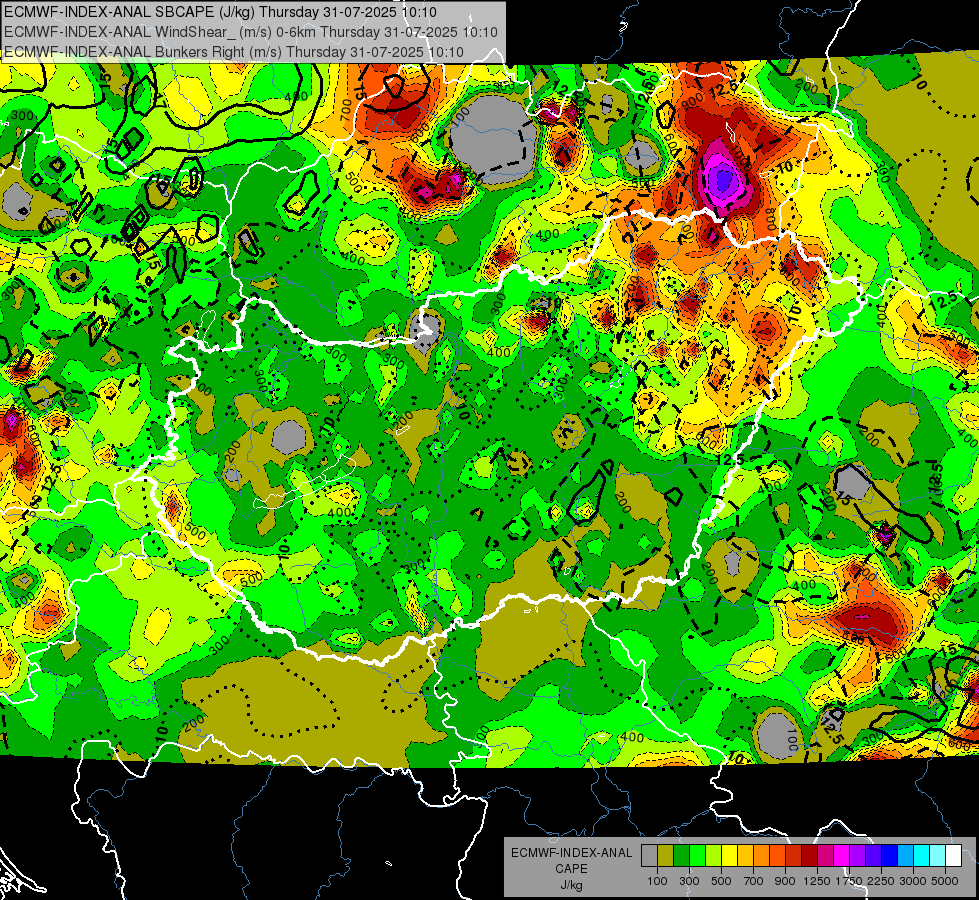Pick the indigo legend swatch
This screenshot has height=900, width=979.
click(873, 855)
